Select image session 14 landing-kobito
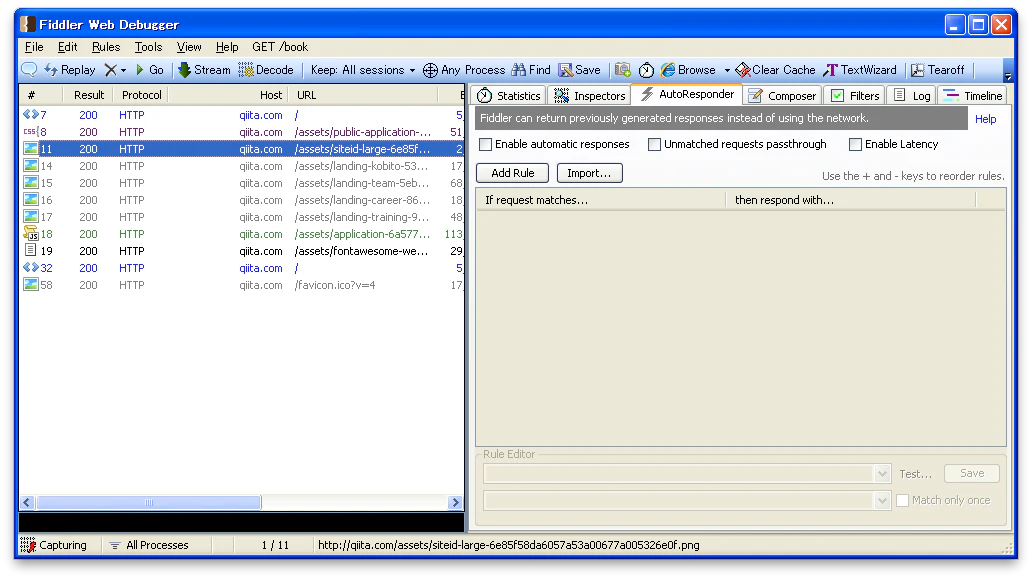 (x=242, y=166)
